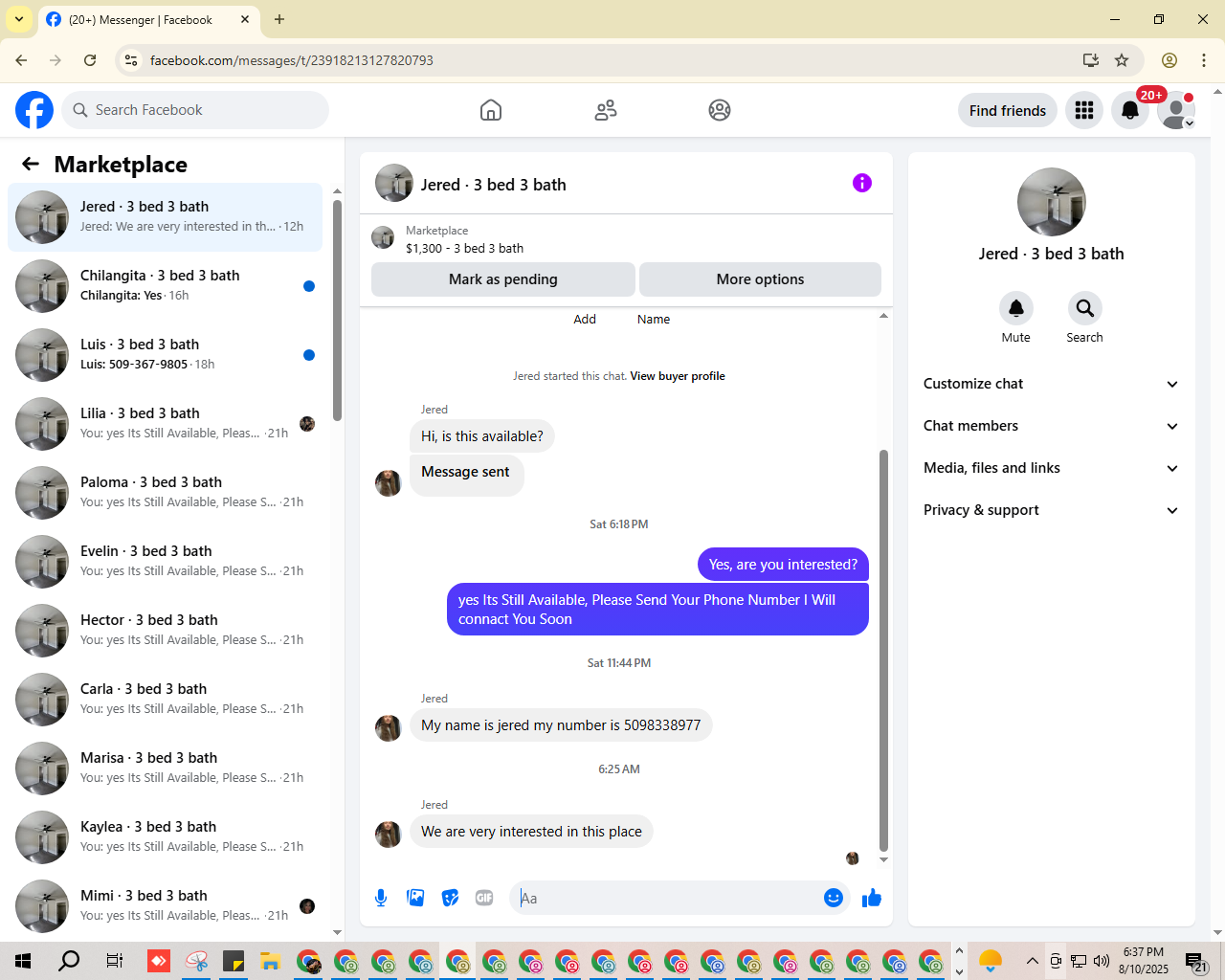The image size is (1225, 980).
Task: Click the Facebook logo
Action: tap(34, 110)
